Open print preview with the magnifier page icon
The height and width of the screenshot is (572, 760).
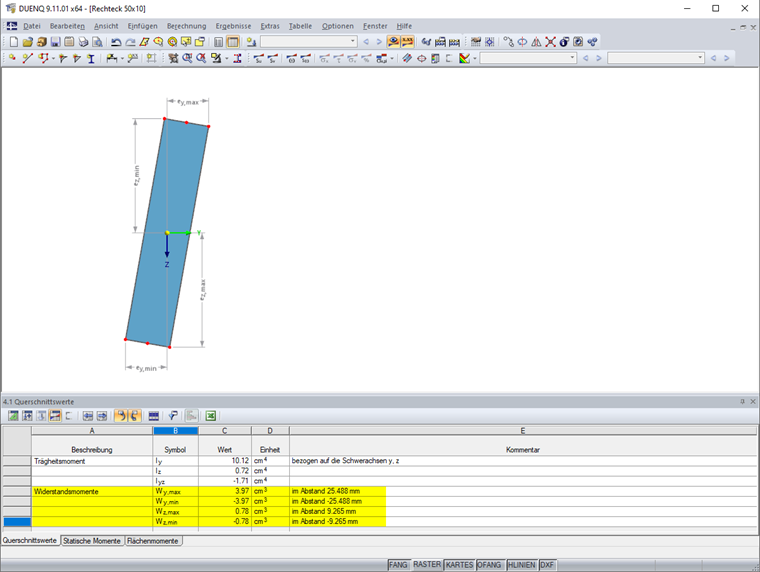click(x=97, y=42)
